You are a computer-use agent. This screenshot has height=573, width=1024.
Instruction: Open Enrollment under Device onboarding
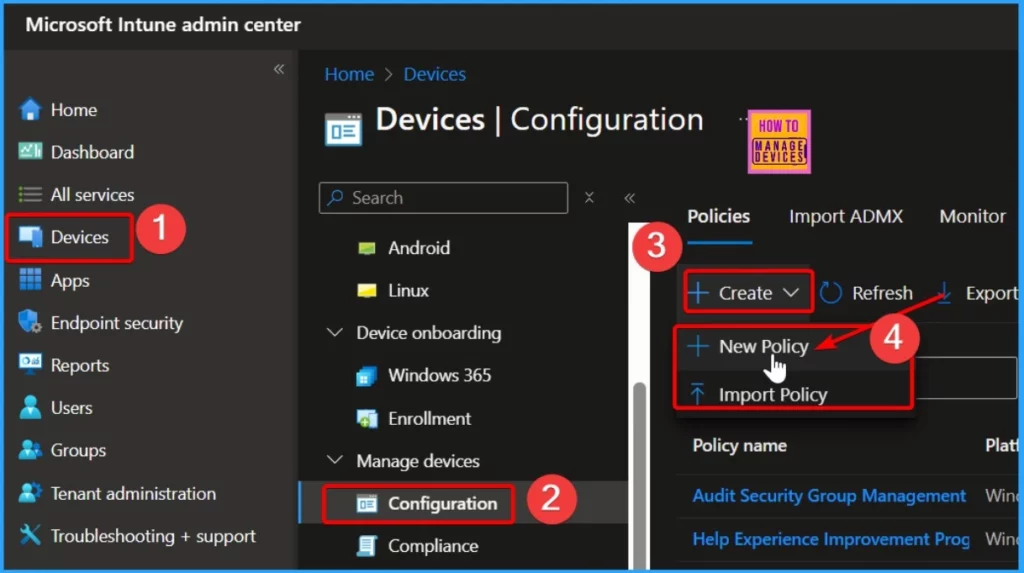(x=414, y=419)
